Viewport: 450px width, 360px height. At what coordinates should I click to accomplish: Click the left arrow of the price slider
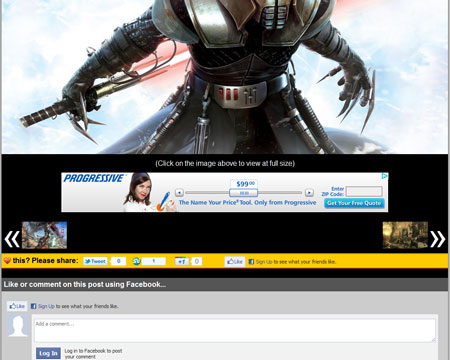pyautogui.click(x=179, y=193)
